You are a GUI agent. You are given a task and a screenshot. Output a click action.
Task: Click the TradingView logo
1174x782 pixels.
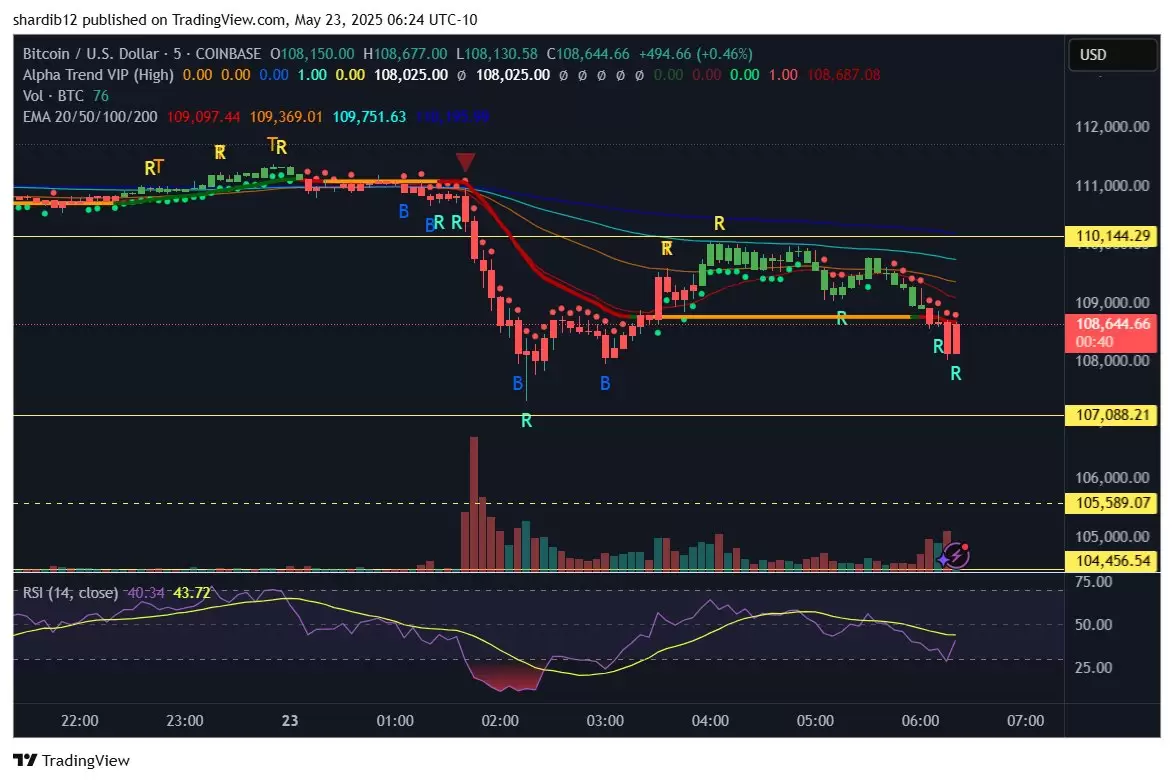click(x=72, y=760)
